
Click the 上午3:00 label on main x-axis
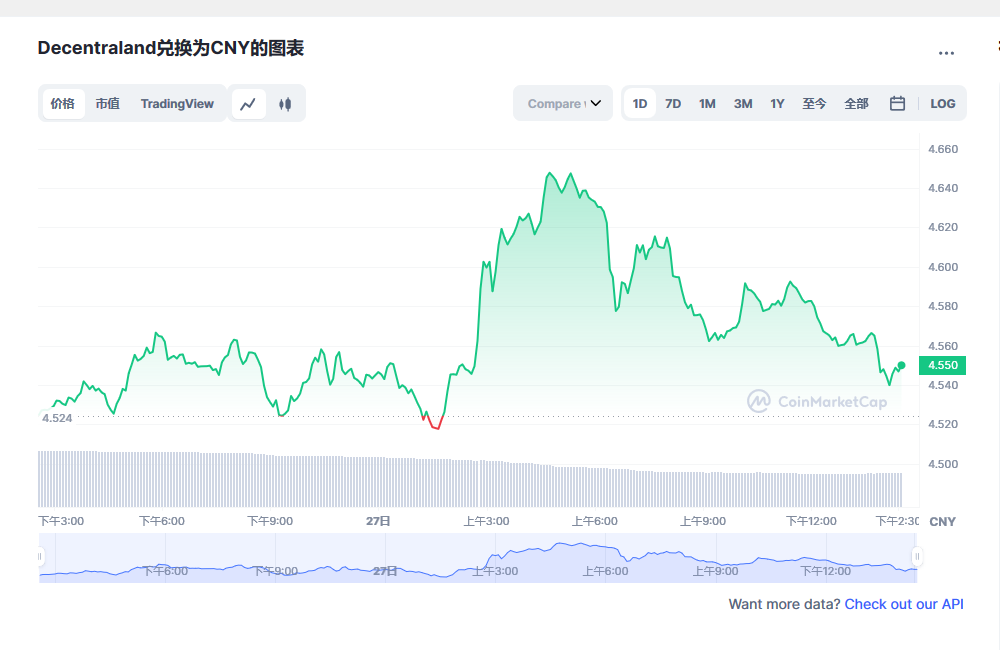pyautogui.click(x=487, y=521)
